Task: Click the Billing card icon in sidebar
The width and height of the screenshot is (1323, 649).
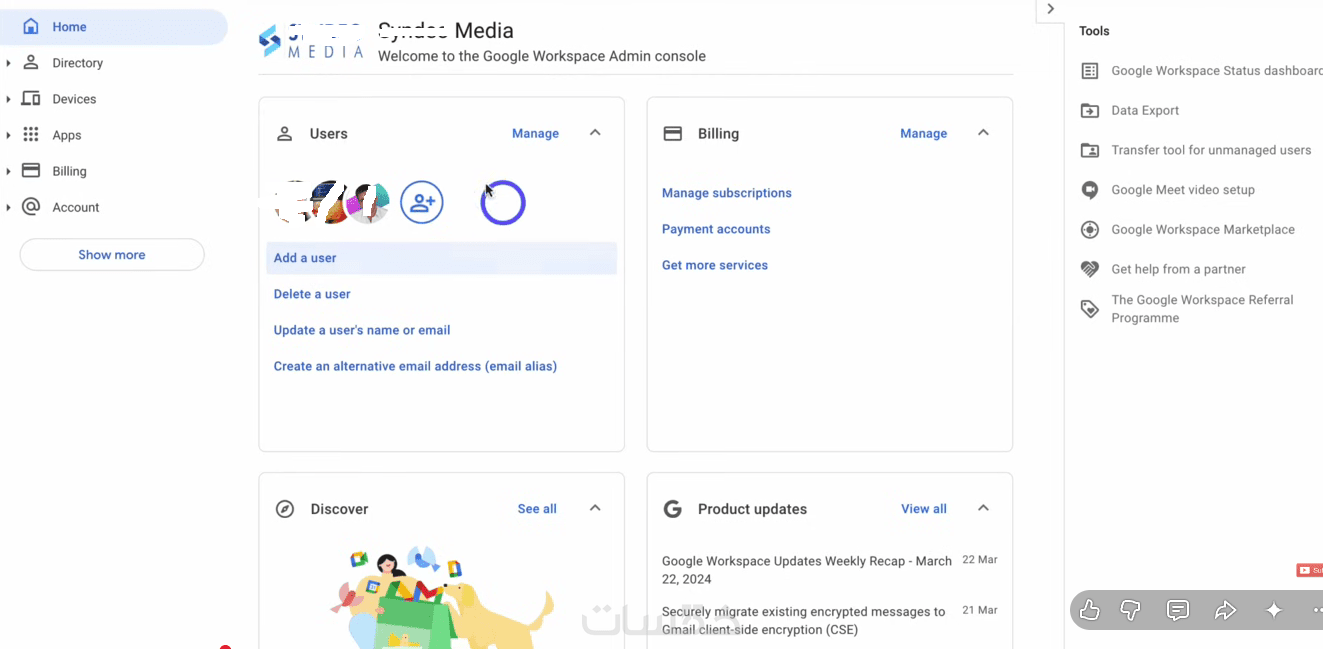Action: click(31, 170)
